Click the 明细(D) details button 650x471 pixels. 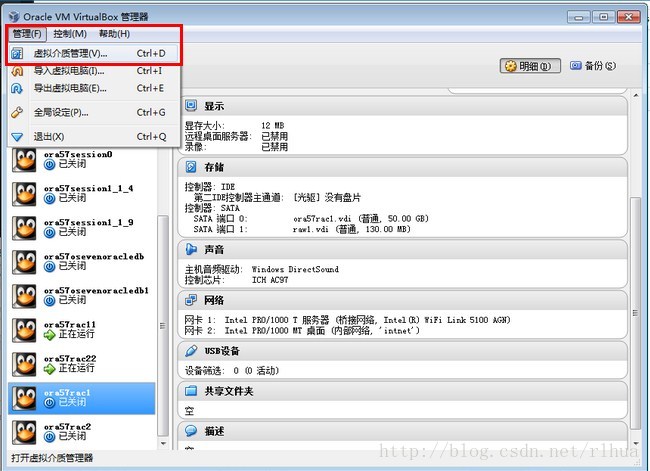pyautogui.click(x=530, y=66)
